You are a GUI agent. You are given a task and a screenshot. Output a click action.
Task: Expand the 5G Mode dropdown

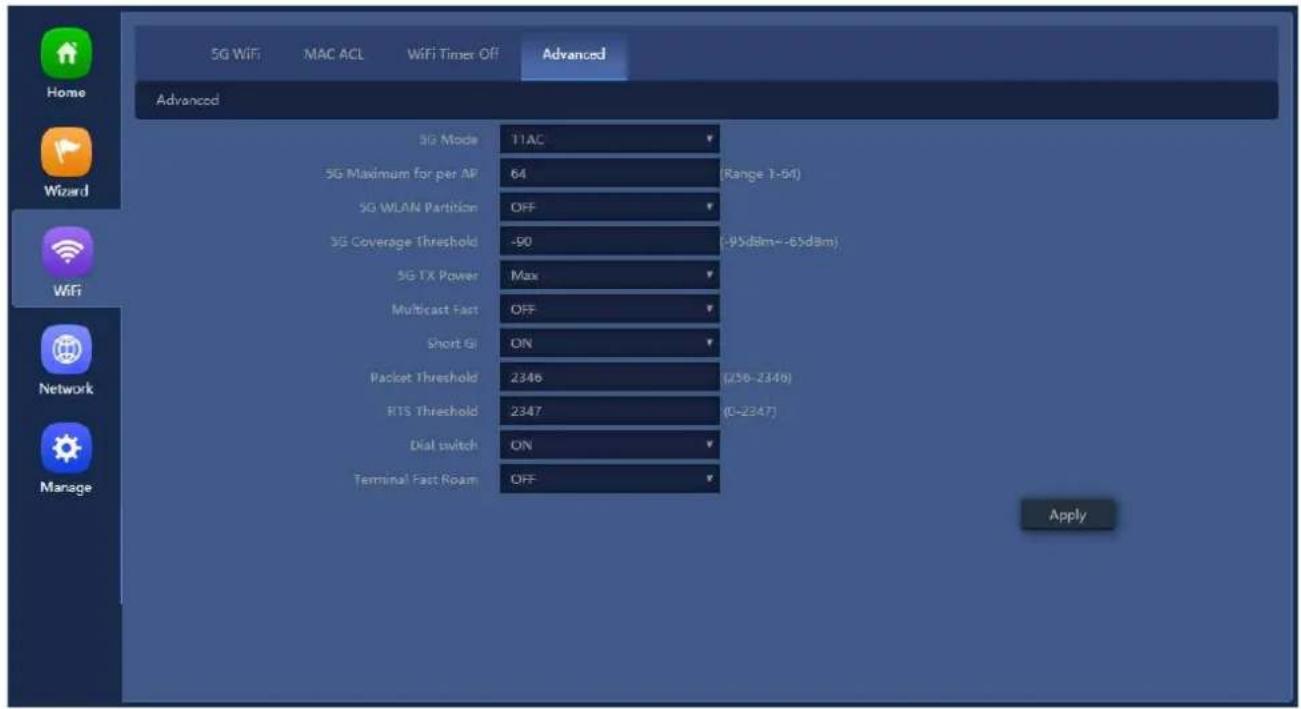(x=609, y=140)
